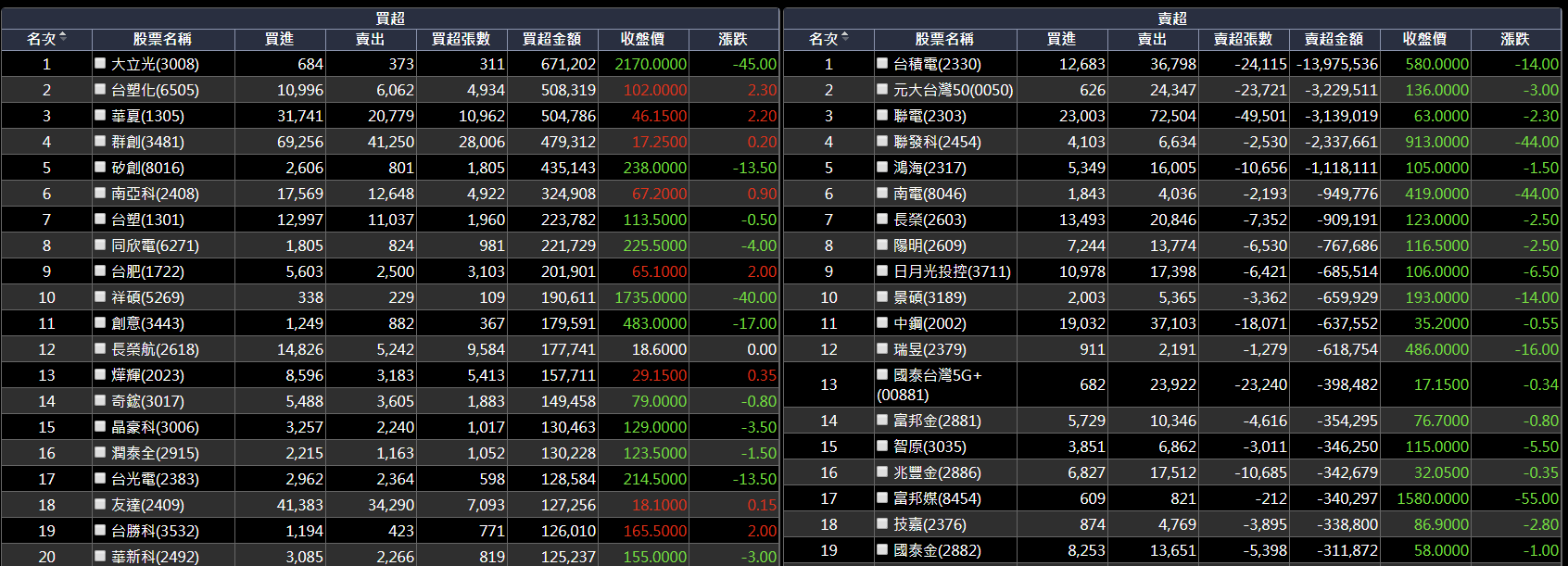Click the 名次 sort arrow in 買超 table
The width and height of the screenshot is (1568, 566).
point(63,36)
